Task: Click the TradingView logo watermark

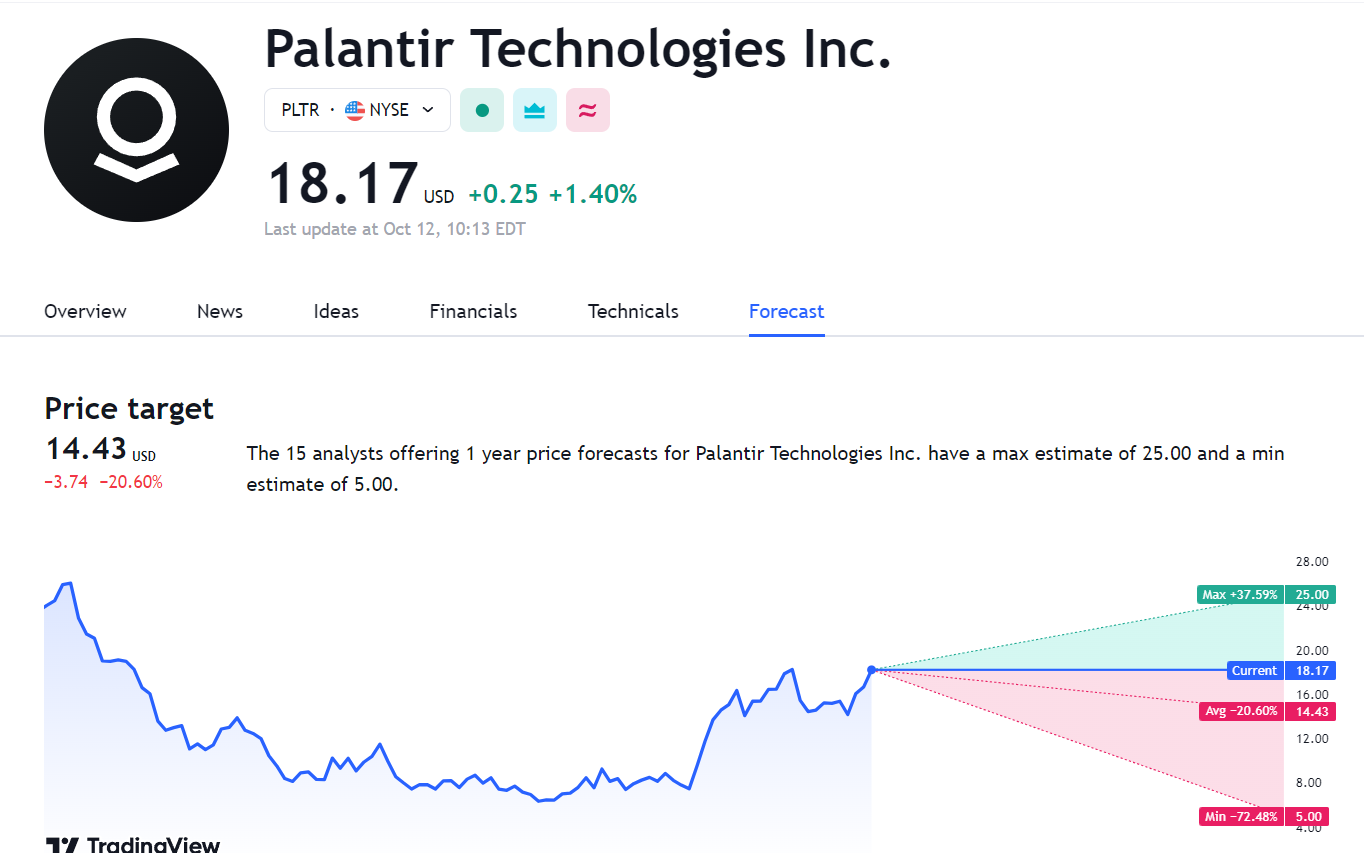Action: [134, 845]
